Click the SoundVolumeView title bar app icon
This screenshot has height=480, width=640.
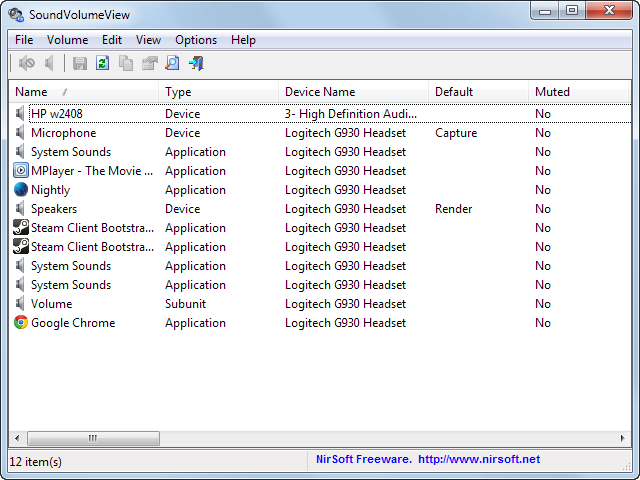[16, 15]
